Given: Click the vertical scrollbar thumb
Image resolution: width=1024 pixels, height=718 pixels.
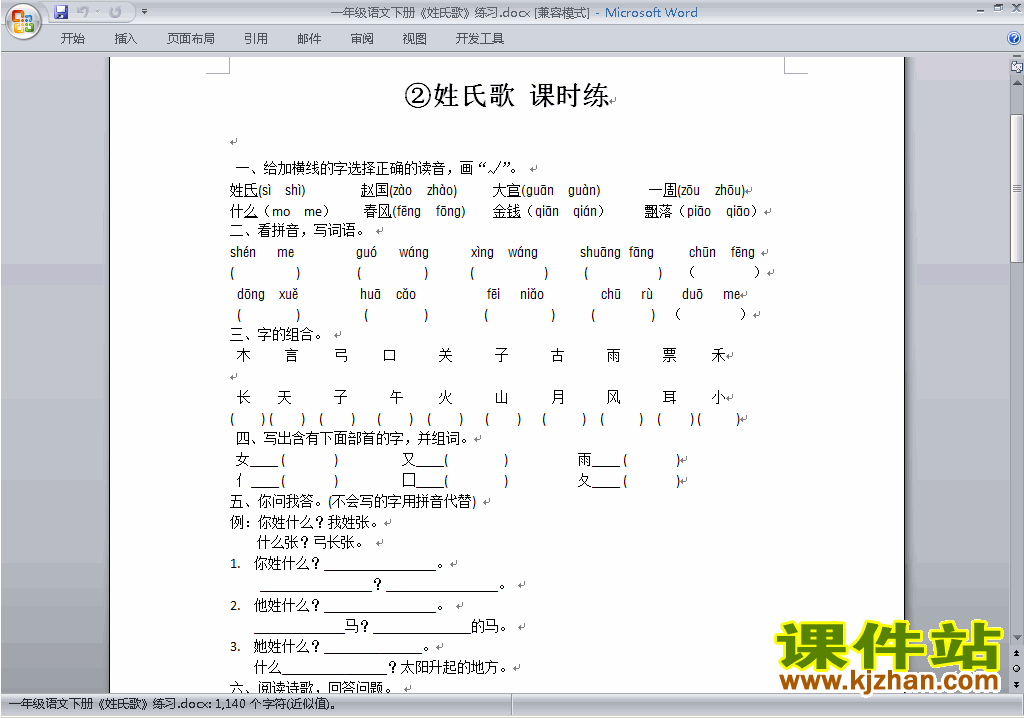Looking at the screenshot, I should [x=1016, y=188].
